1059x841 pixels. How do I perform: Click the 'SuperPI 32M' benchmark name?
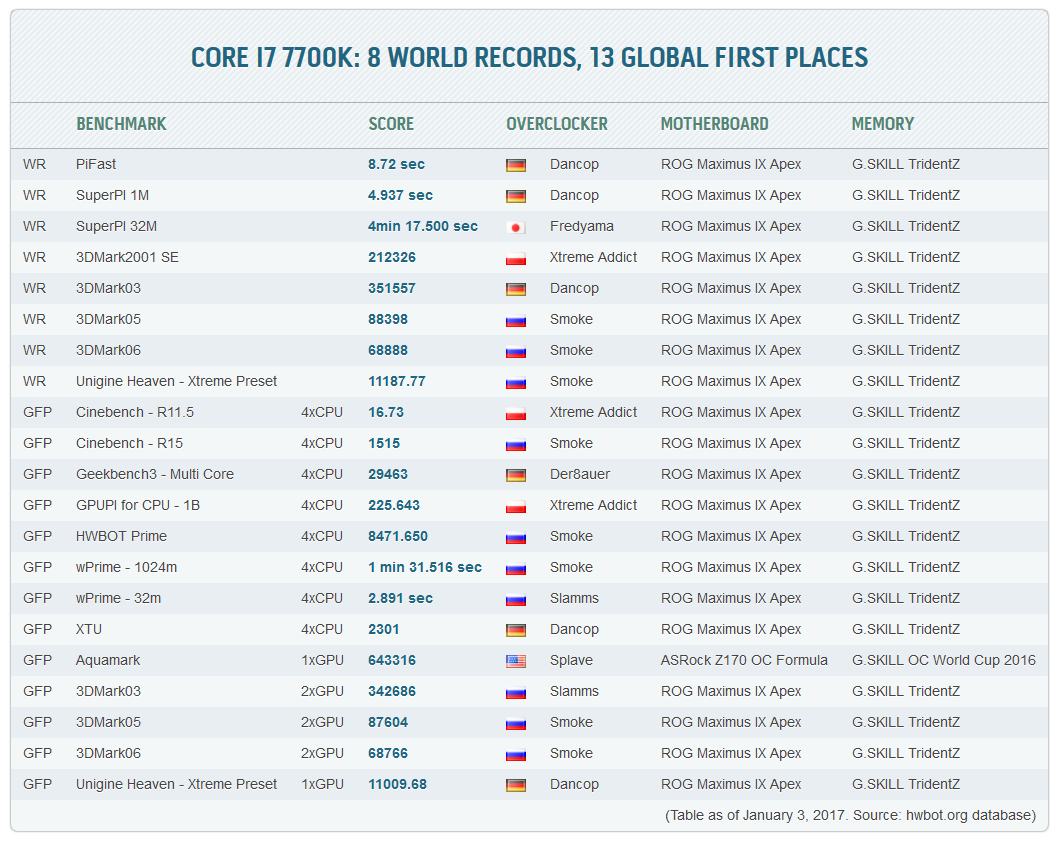[x=116, y=226]
